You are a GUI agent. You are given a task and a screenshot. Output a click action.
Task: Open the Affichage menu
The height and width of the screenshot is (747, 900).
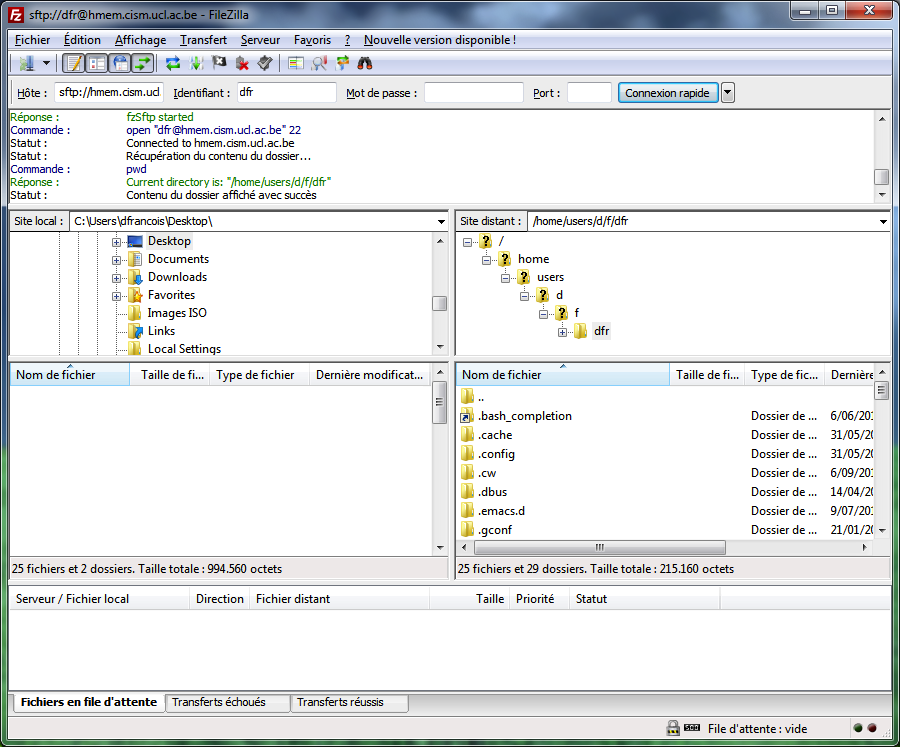pyautogui.click(x=141, y=40)
